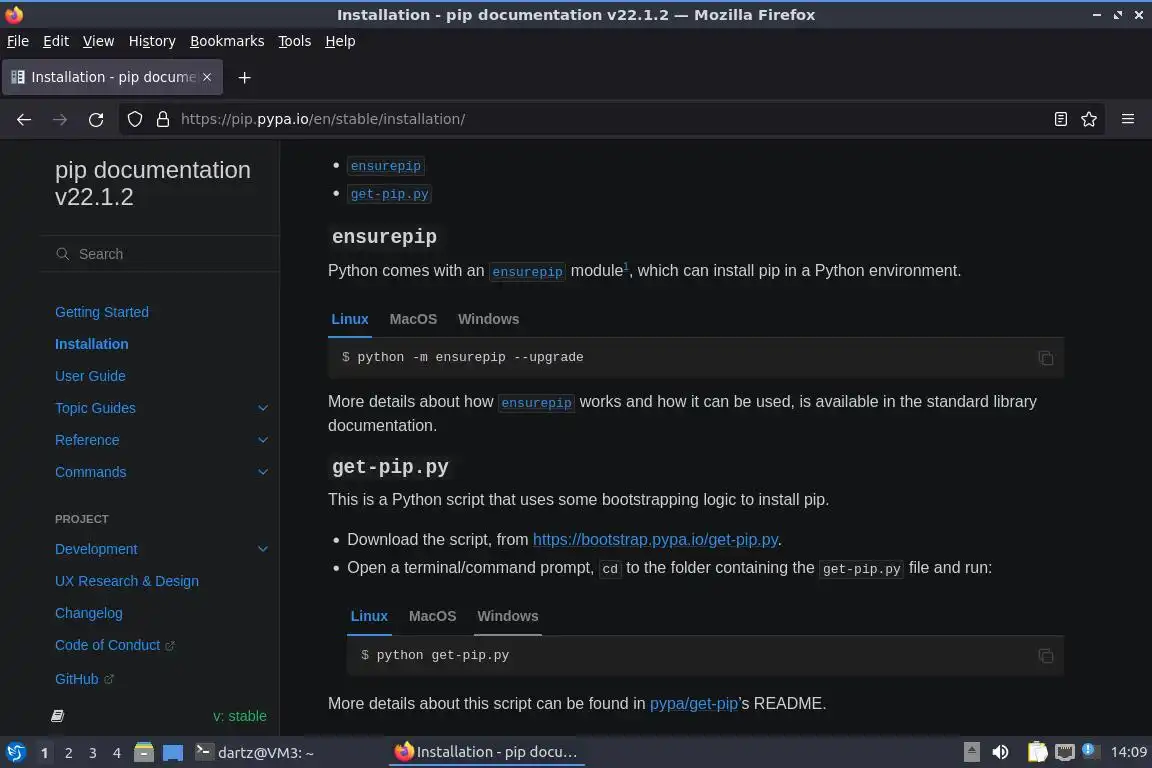The image size is (1152, 768).
Task: Expand Development sidebar section
Action: (262, 549)
